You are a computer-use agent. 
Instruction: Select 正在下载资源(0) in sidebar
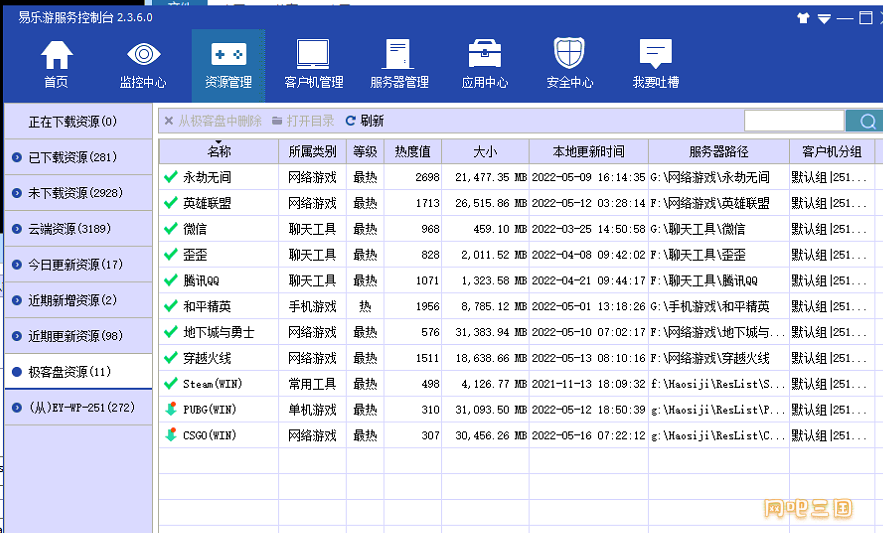(x=78, y=121)
